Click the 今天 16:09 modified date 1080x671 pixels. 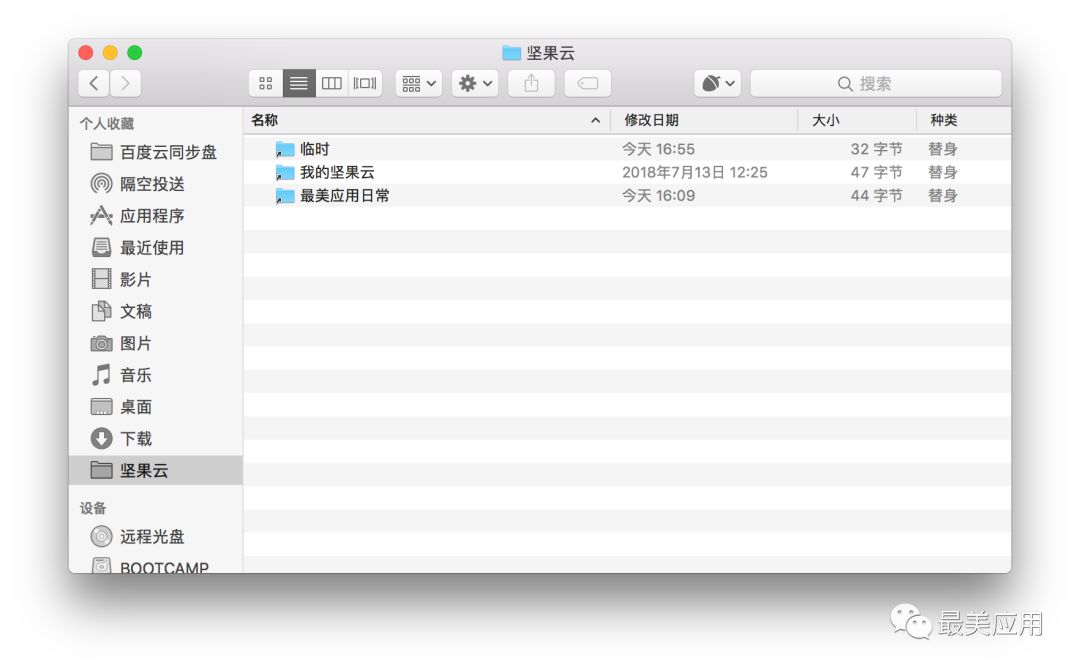tap(658, 196)
